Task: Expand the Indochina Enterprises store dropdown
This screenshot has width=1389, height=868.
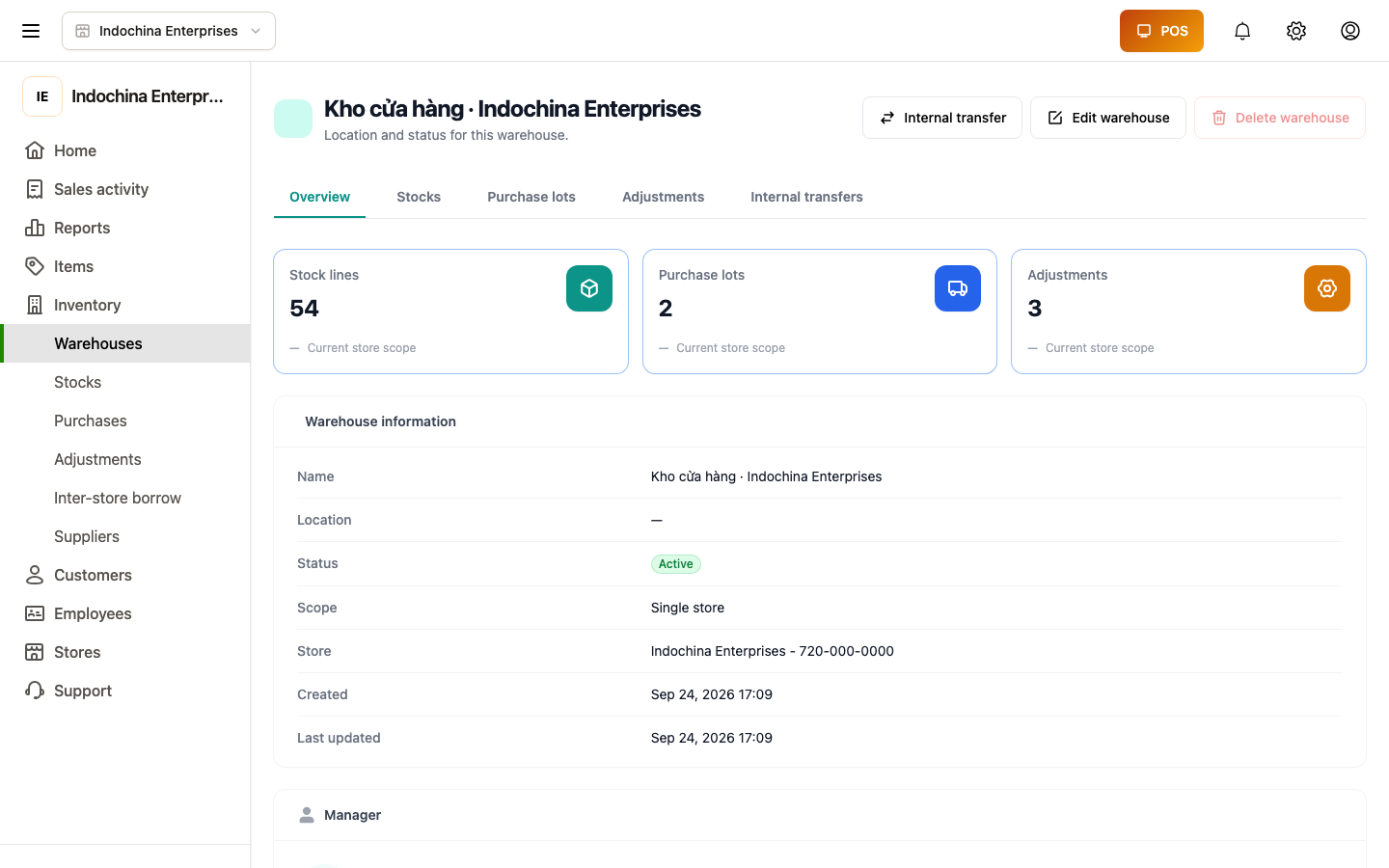Action: (x=169, y=31)
